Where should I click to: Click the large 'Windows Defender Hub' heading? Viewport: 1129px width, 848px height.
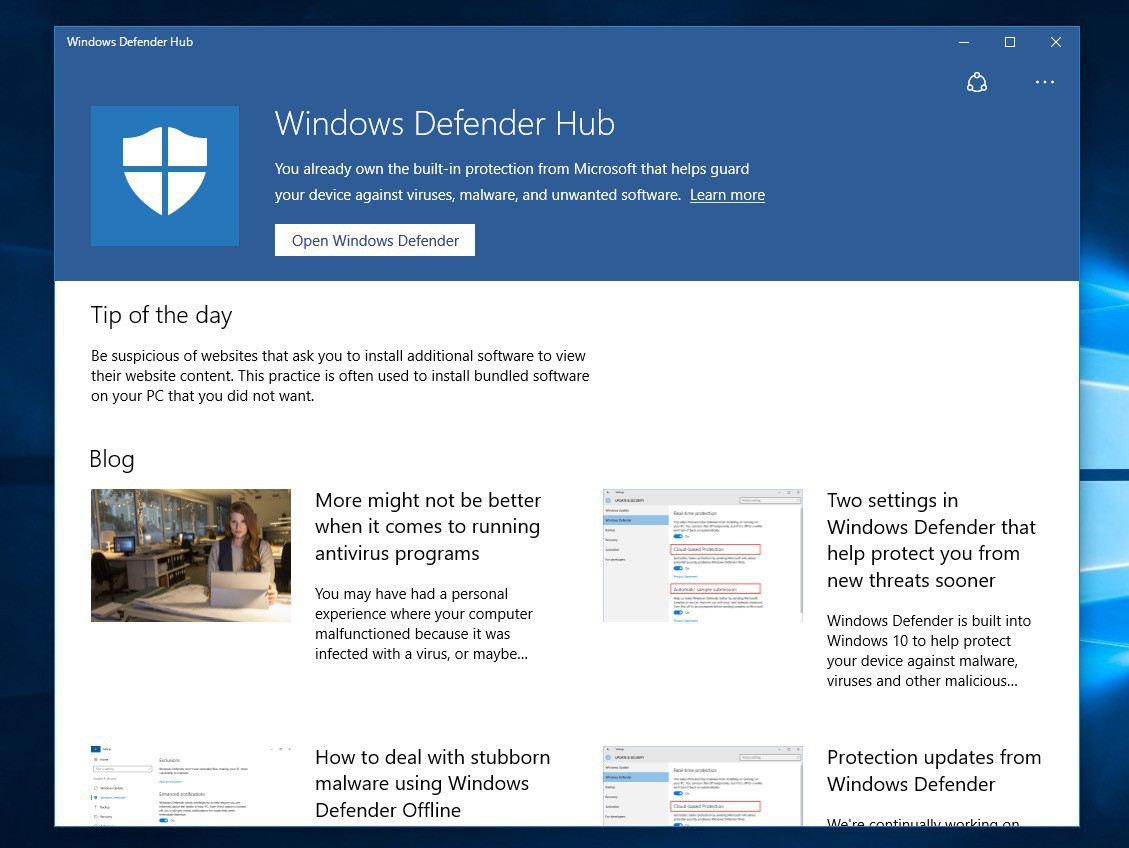[444, 123]
